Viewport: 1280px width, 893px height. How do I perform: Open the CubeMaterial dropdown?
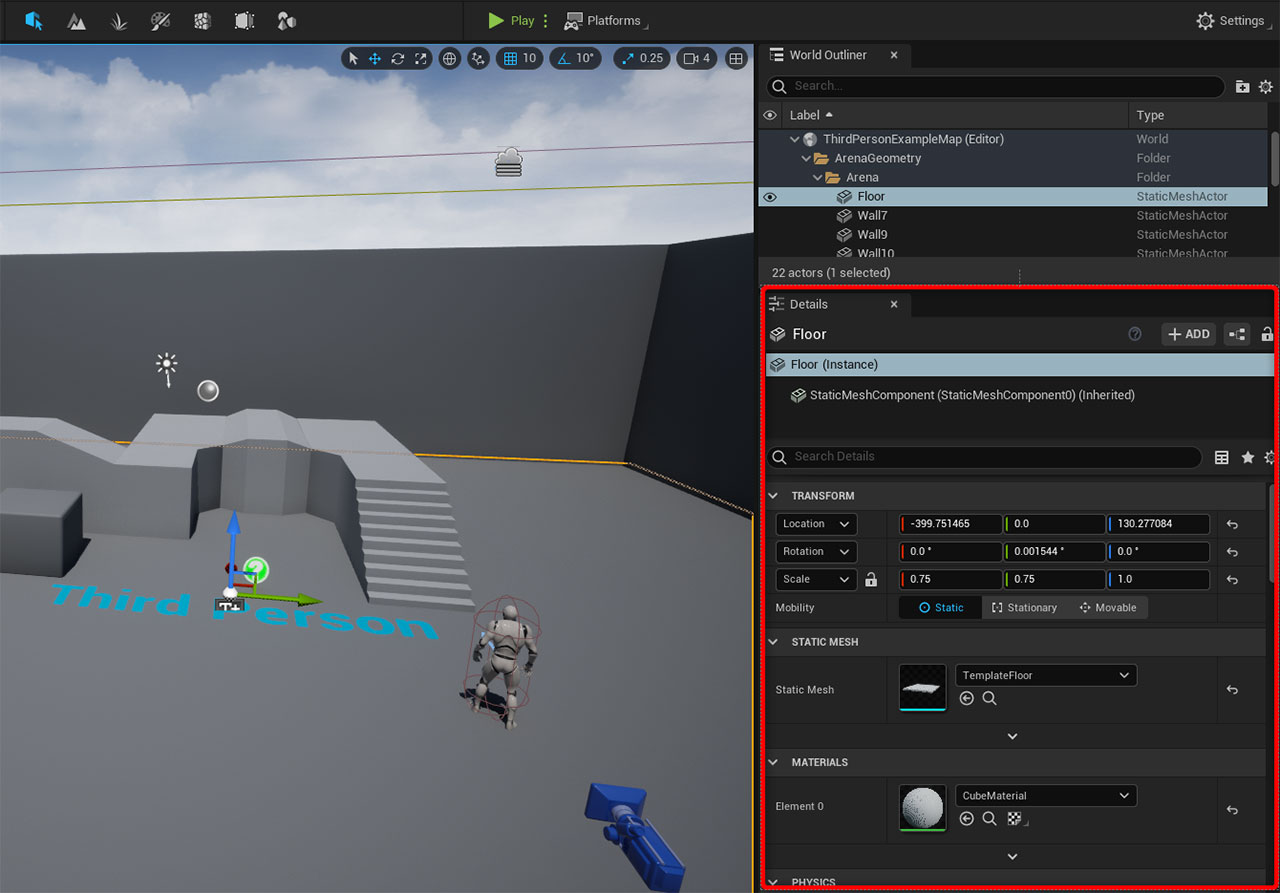(1045, 796)
